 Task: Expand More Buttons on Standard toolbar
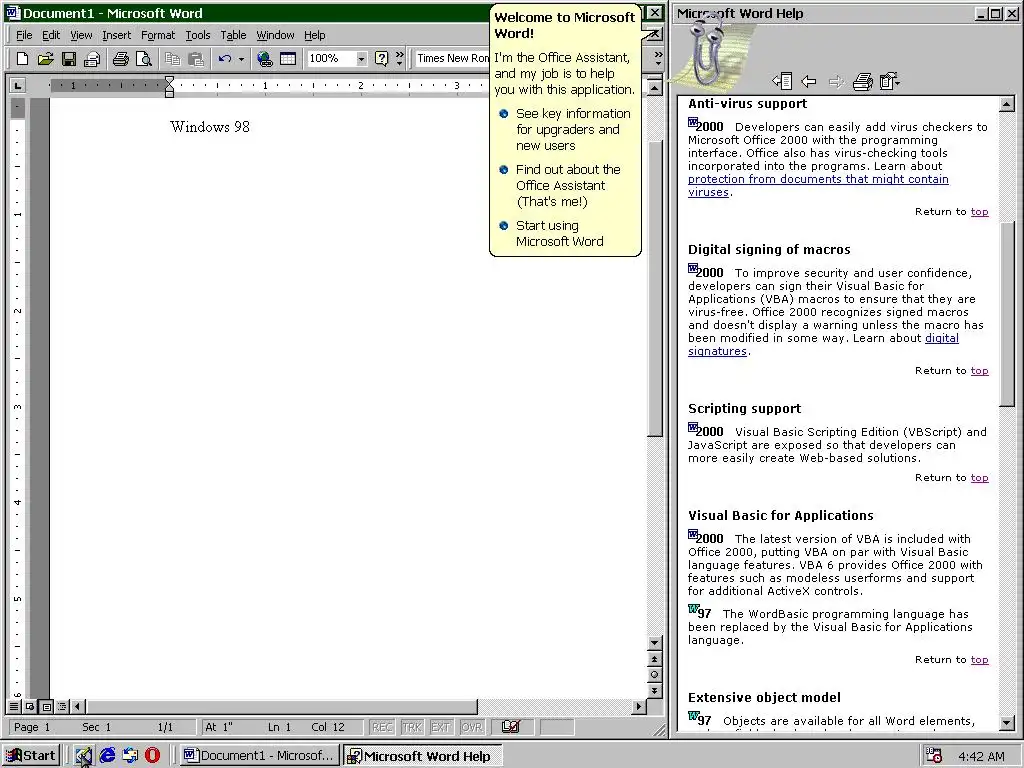[x=400, y=59]
